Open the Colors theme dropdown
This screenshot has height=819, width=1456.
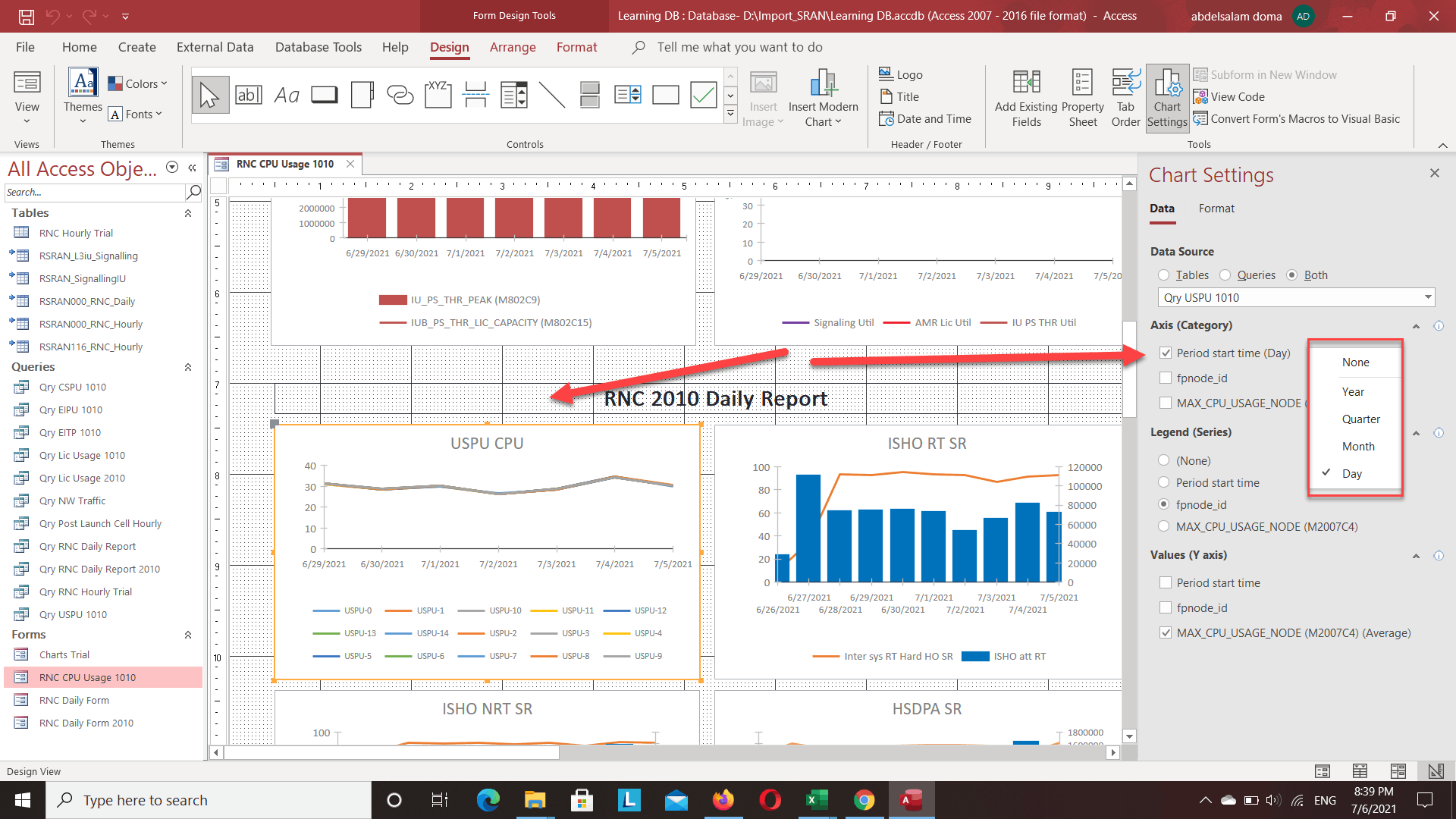coord(137,83)
